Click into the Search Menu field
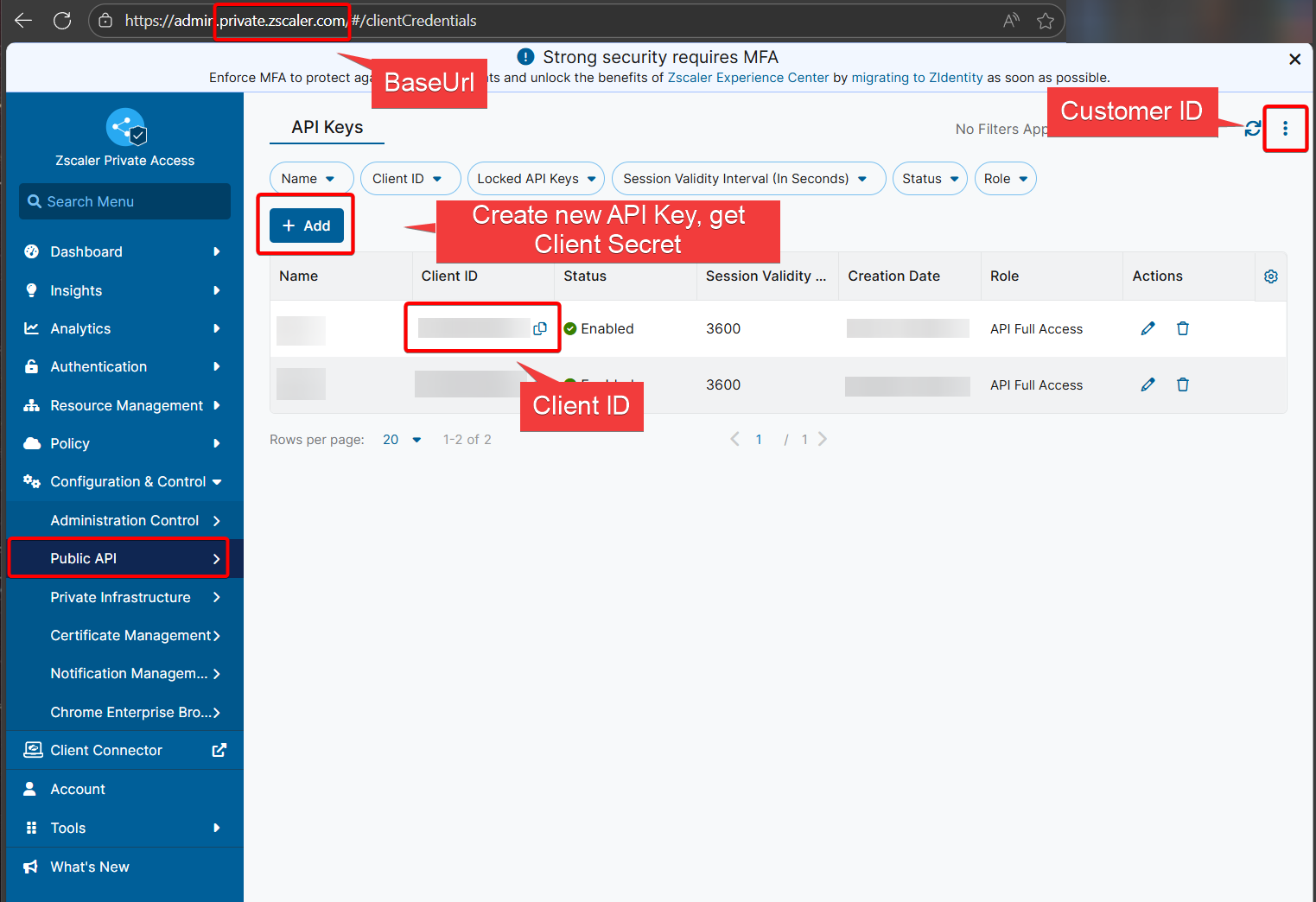The image size is (1316, 902). 125,201
